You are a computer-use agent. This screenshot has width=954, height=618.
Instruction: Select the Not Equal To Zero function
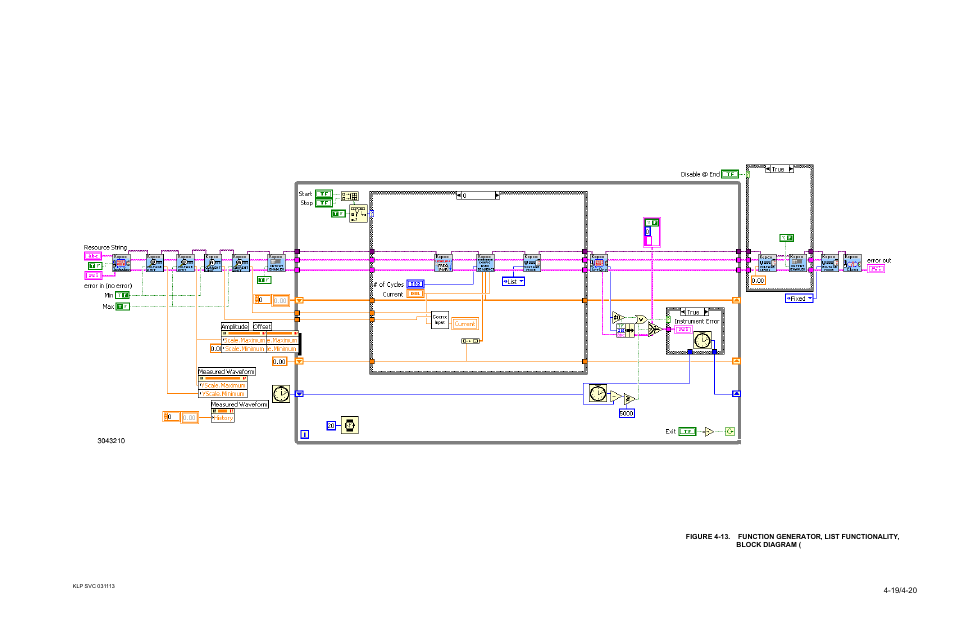[618, 317]
